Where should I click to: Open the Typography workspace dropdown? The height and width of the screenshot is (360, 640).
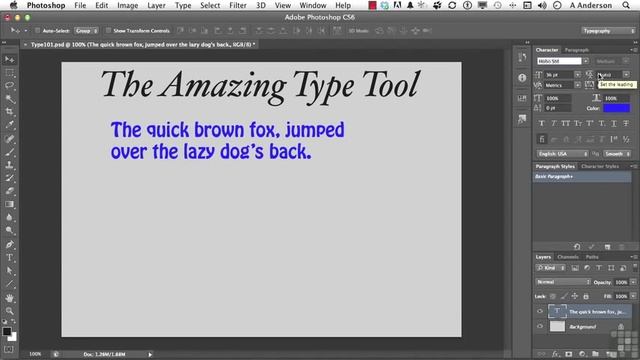pyautogui.click(x=608, y=31)
